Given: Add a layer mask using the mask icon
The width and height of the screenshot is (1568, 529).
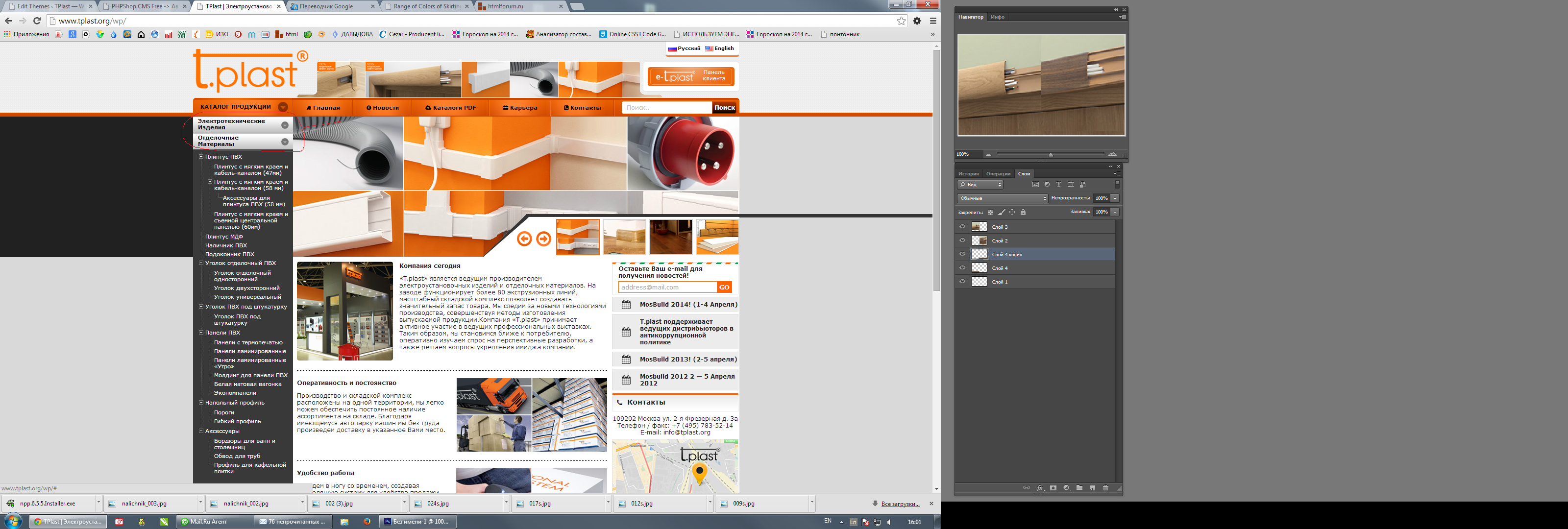Looking at the screenshot, I should [x=1053, y=487].
